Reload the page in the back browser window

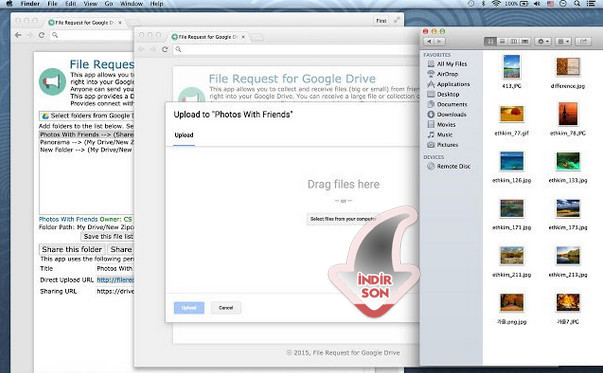pyautogui.click(x=42, y=35)
